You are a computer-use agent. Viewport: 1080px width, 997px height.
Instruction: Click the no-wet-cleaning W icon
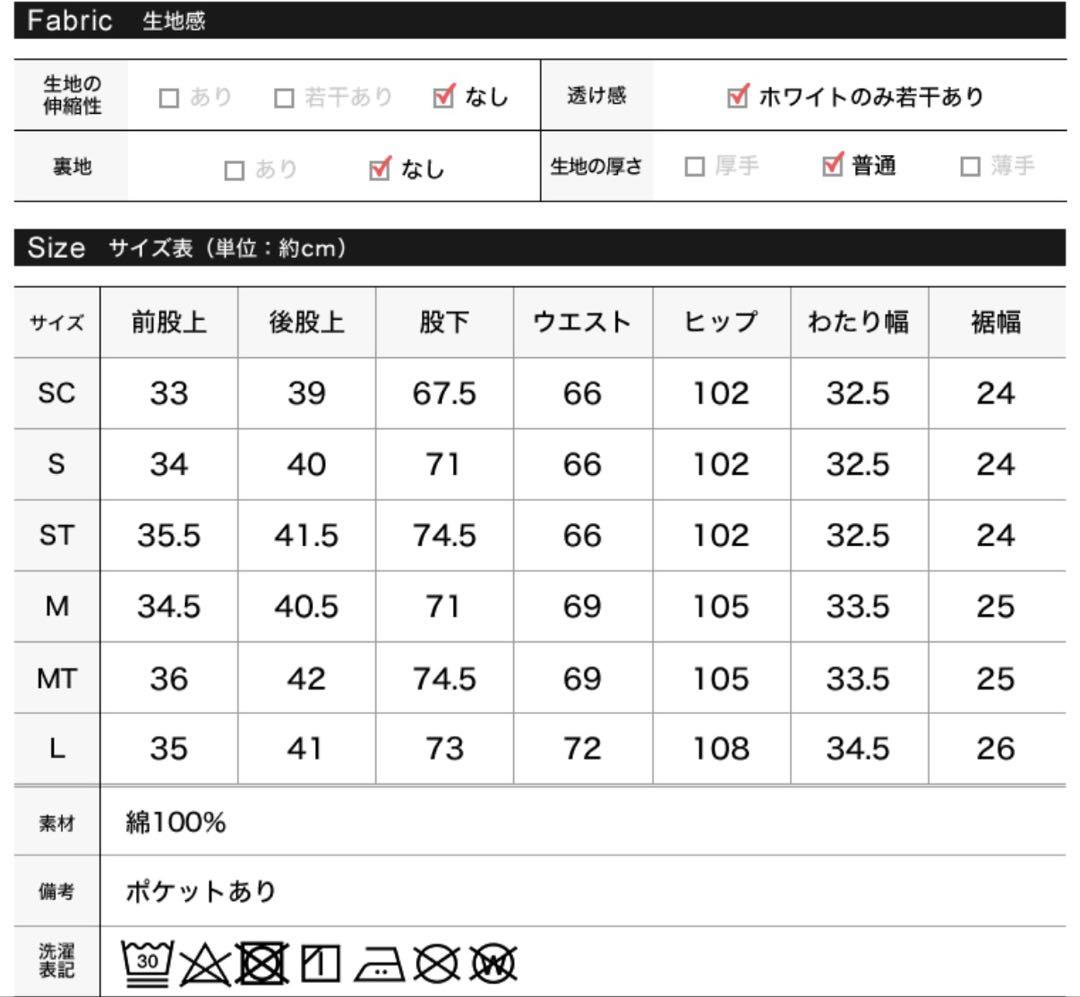(x=493, y=964)
